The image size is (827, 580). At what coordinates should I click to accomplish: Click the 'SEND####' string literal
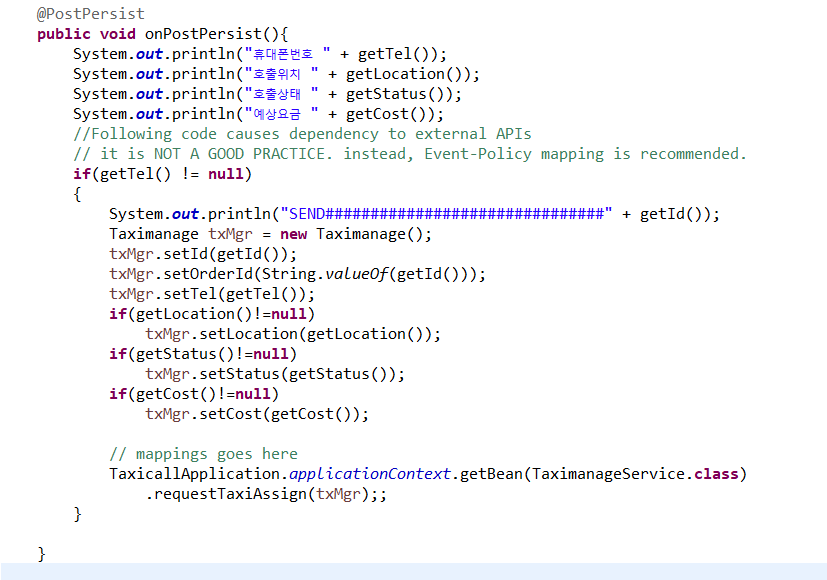[446, 214]
